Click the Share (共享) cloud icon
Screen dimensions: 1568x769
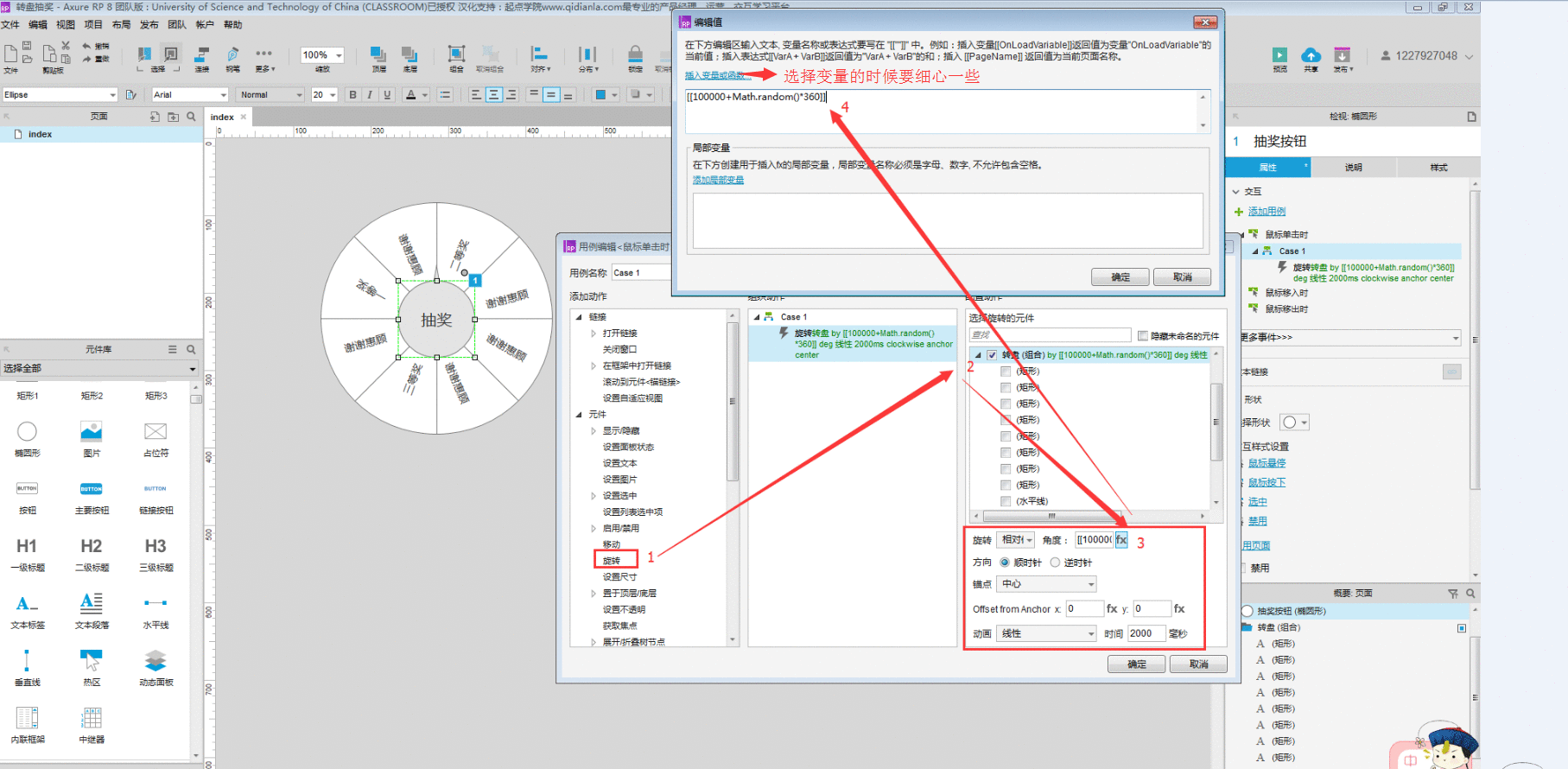1311,55
